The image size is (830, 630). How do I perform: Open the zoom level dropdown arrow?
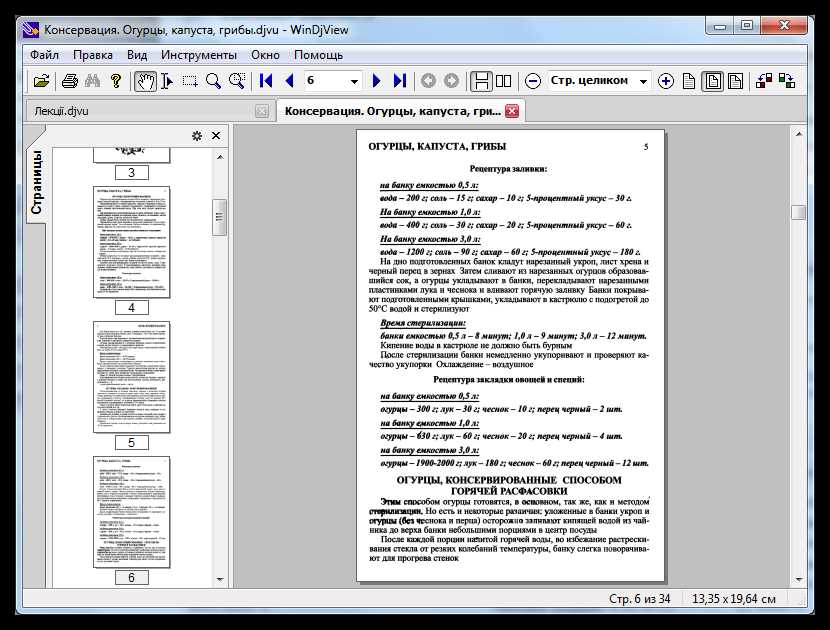pos(643,82)
